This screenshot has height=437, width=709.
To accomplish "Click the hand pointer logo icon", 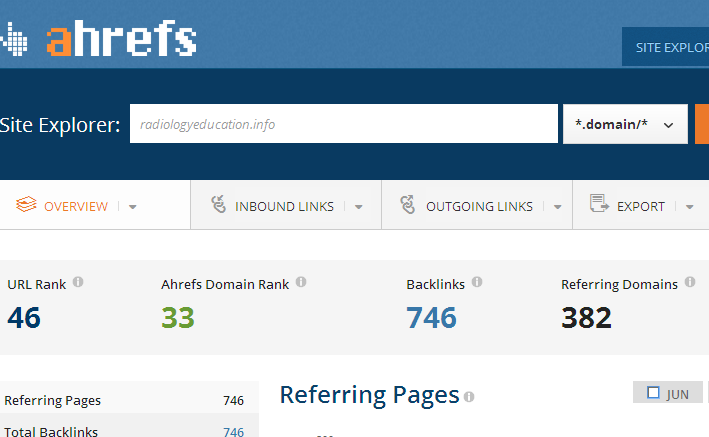I will point(14,39).
